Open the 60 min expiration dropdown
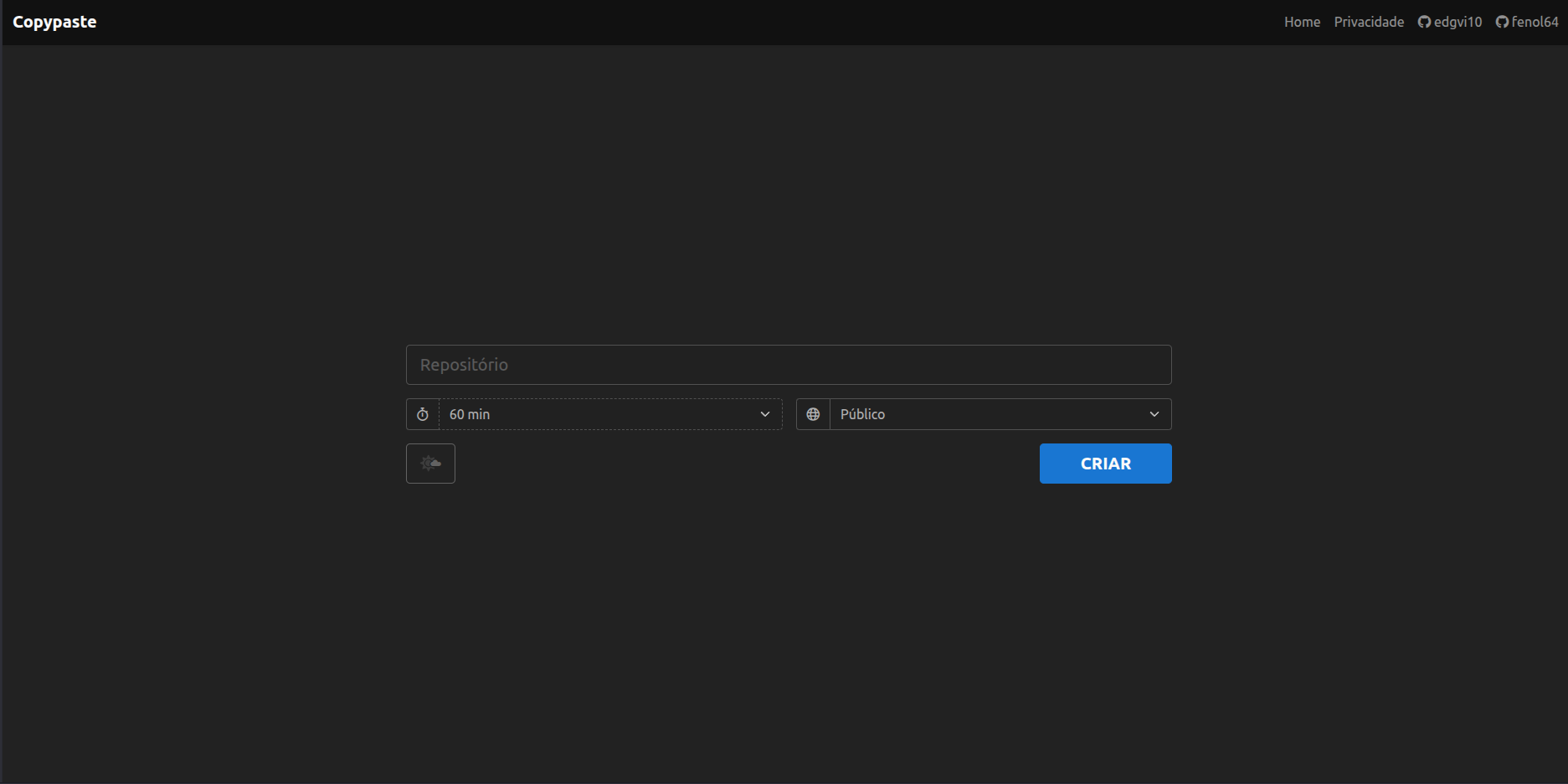Screen dimensions: 1568x784 (610, 414)
